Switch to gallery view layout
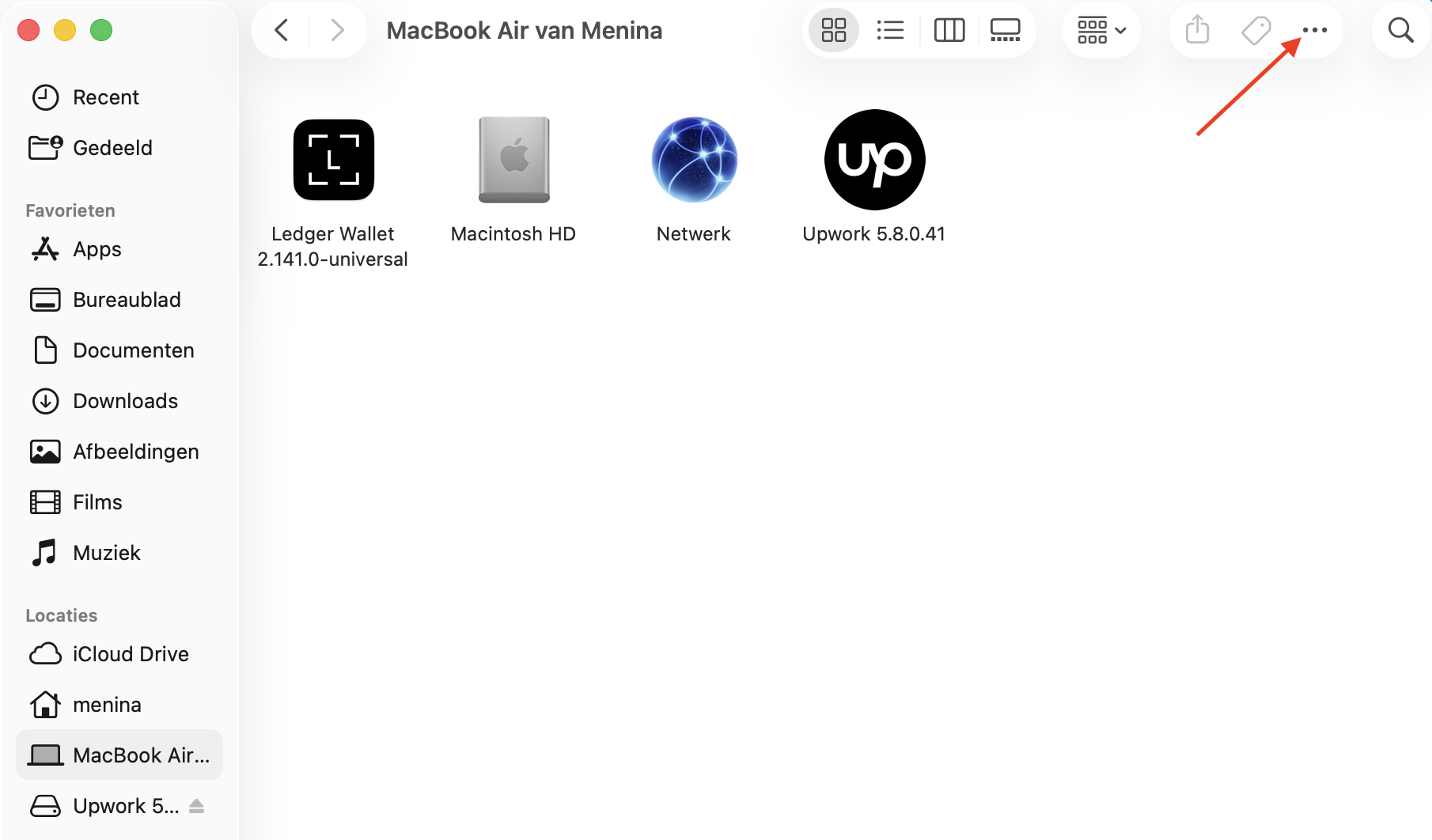Screen dimensions: 1432x840 (1005, 30)
